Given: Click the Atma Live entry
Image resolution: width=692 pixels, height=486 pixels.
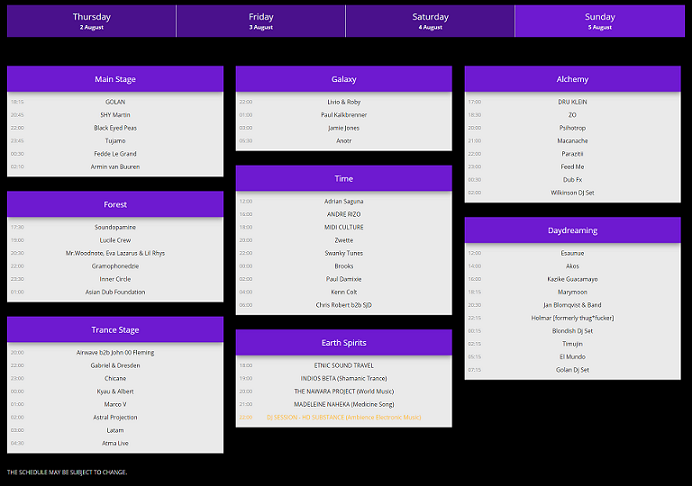Looking at the screenshot, I should (115, 443).
